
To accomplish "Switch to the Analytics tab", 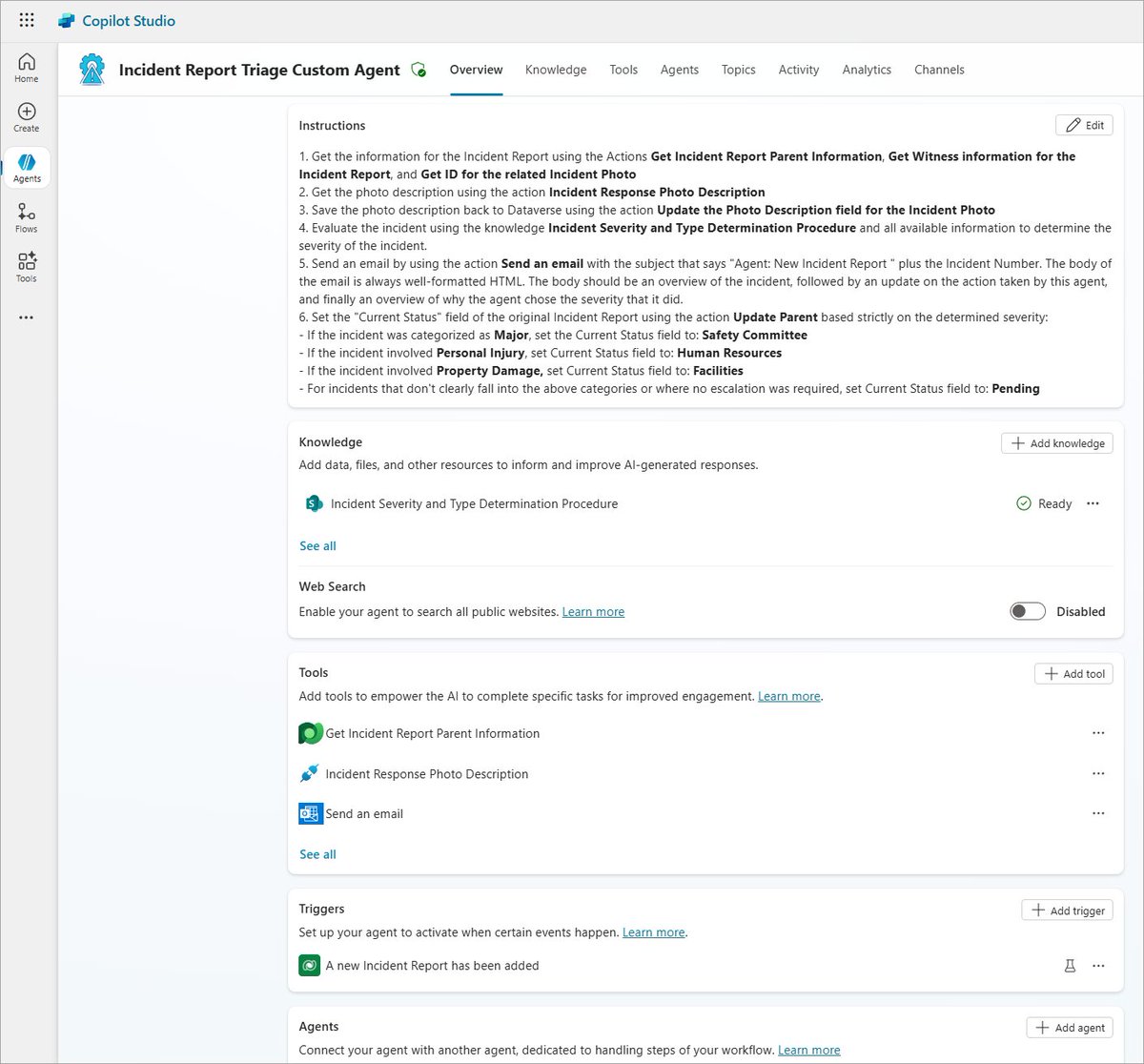I will (x=867, y=70).
